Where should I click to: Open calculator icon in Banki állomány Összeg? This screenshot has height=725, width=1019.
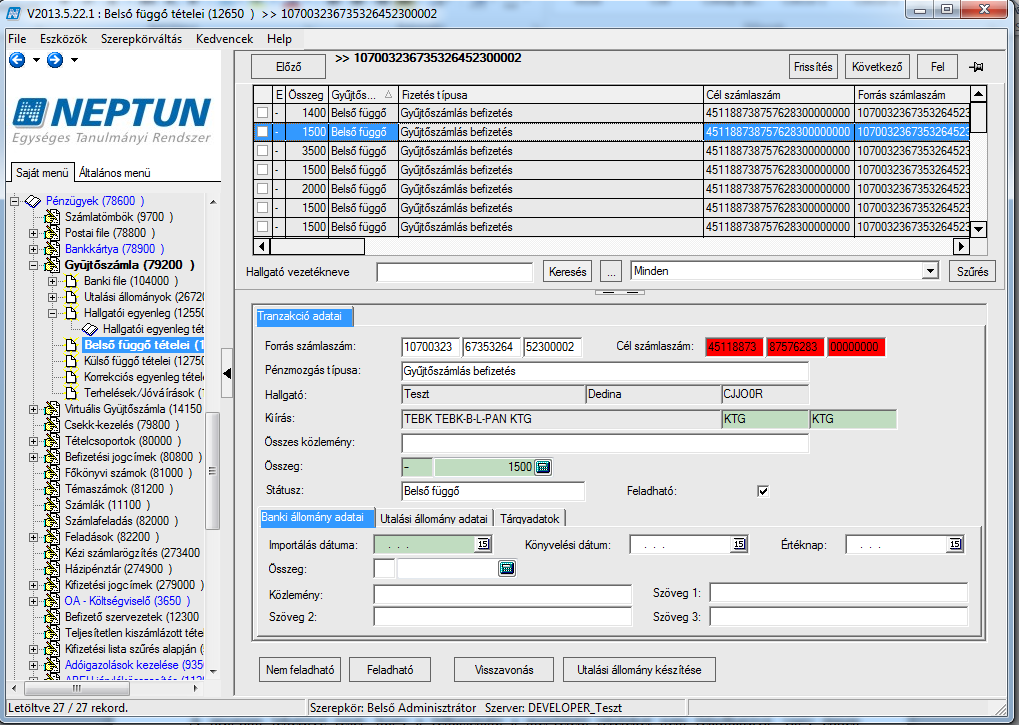coord(507,569)
